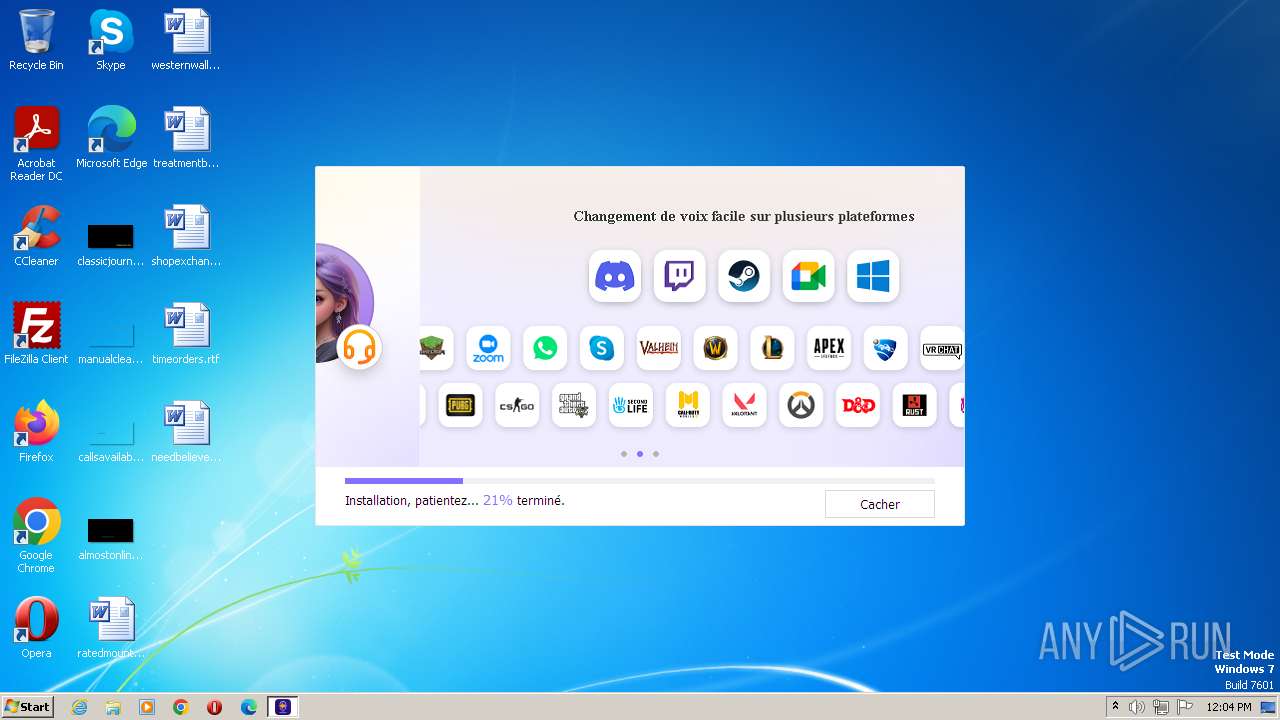
Task: Click the Minecraft icon
Action: coord(434,348)
